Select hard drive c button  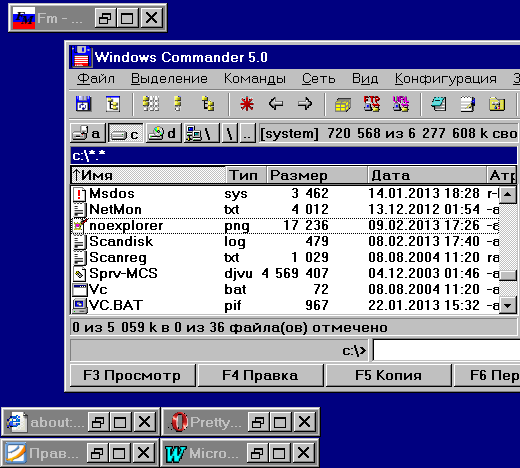(x=126, y=134)
